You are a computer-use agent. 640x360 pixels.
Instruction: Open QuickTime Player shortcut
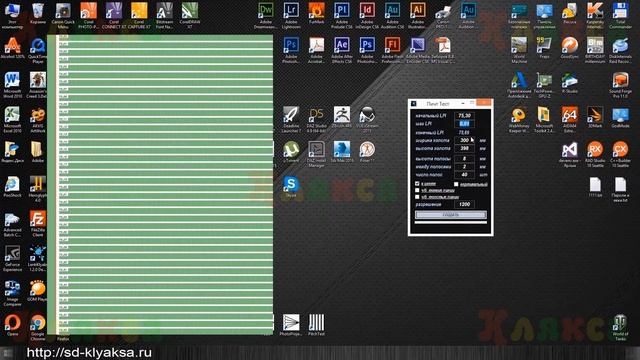pyautogui.click(x=38, y=50)
